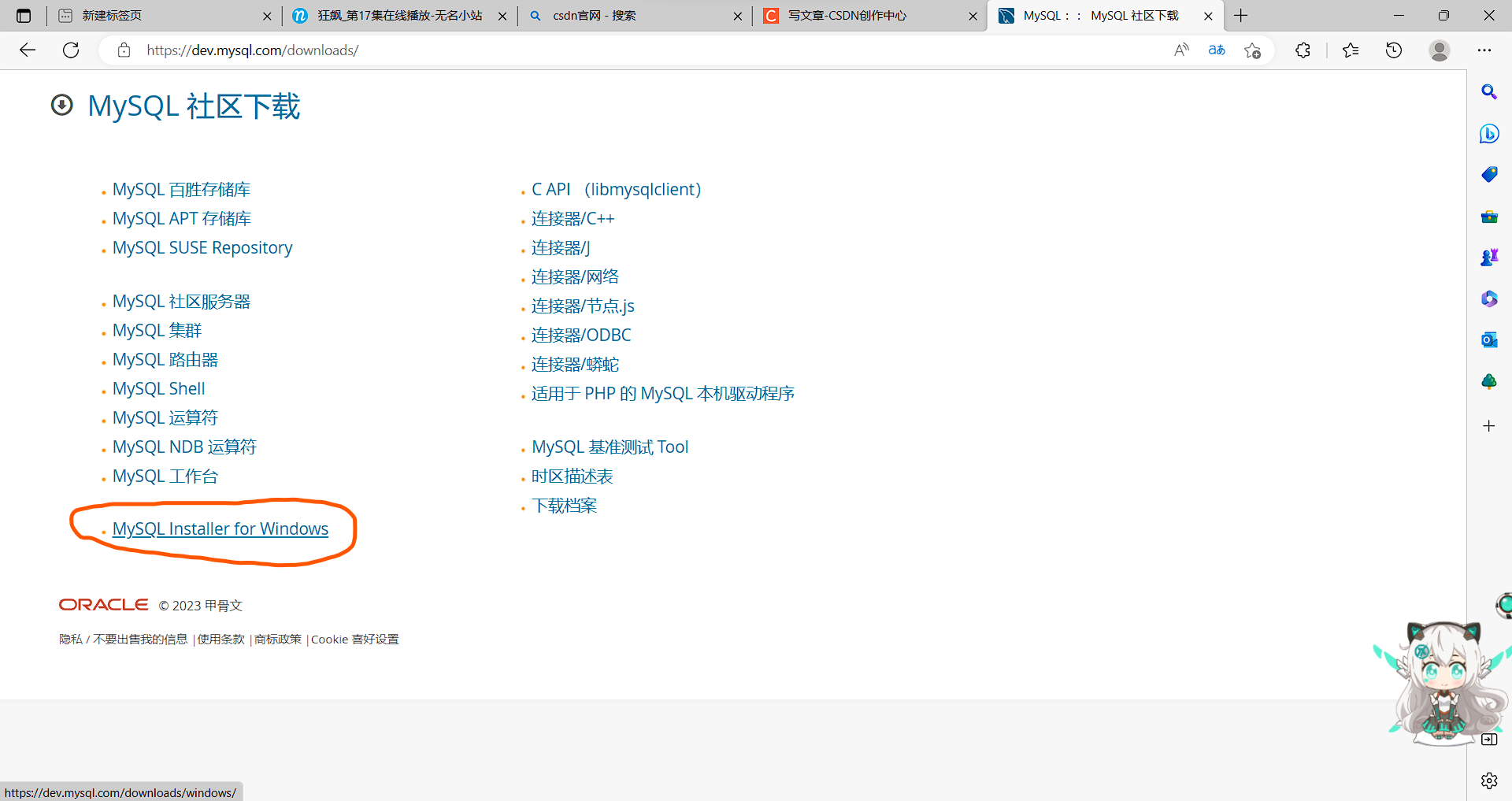Open sidebar settings gear icon

point(1489,781)
